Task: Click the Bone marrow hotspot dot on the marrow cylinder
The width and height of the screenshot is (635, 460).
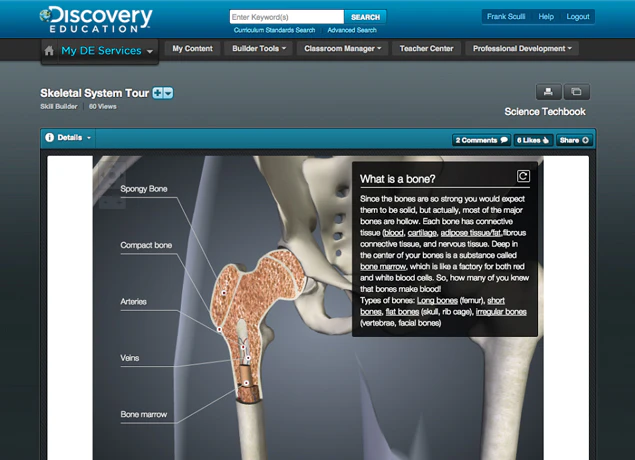Action: pos(246,383)
